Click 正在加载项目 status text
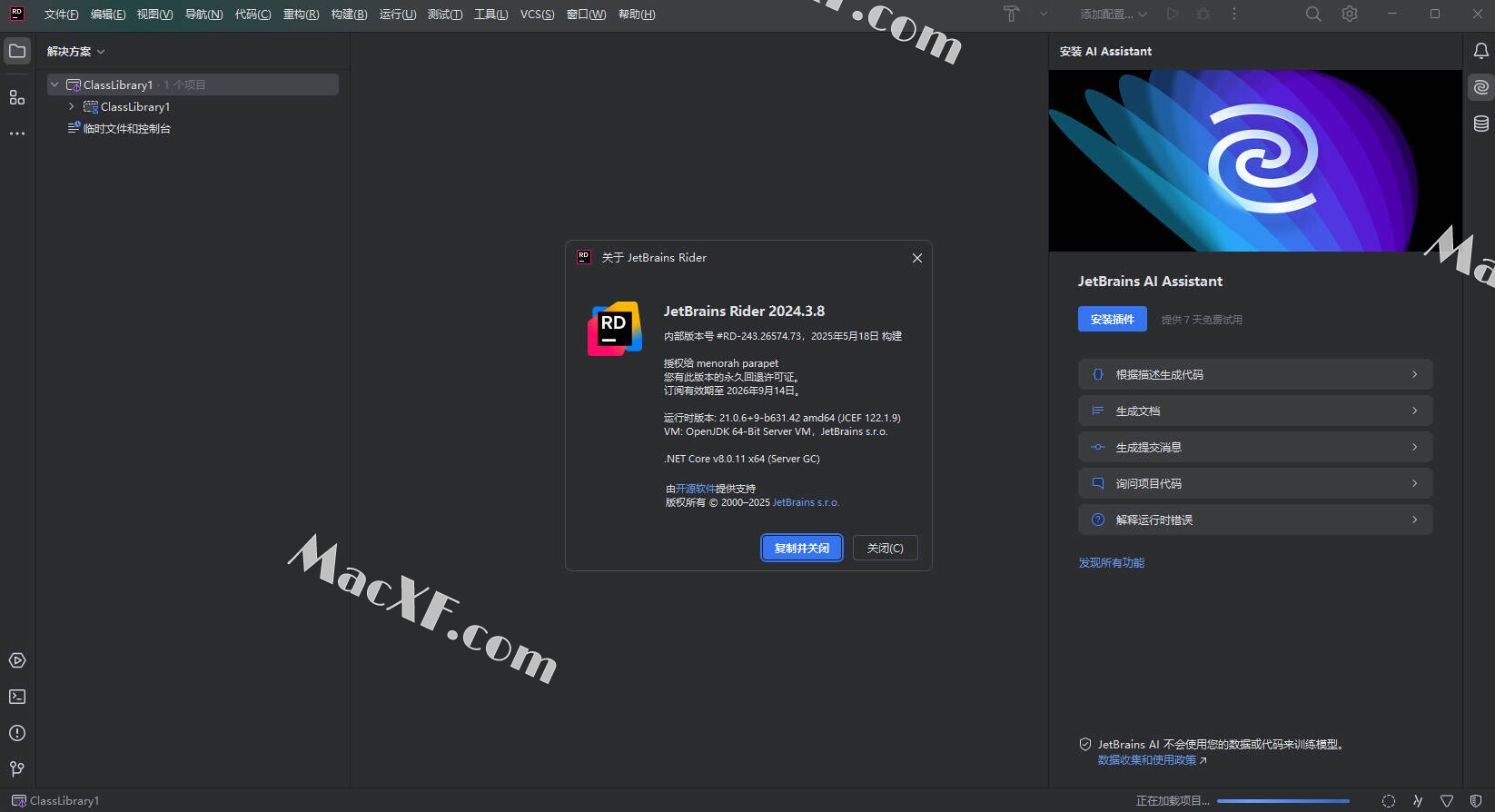 [x=1173, y=801]
